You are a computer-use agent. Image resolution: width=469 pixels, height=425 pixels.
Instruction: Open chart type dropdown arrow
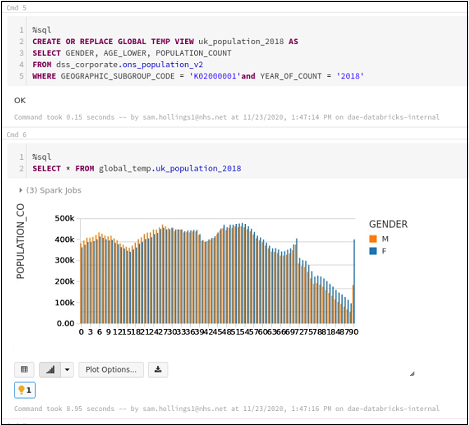67,370
